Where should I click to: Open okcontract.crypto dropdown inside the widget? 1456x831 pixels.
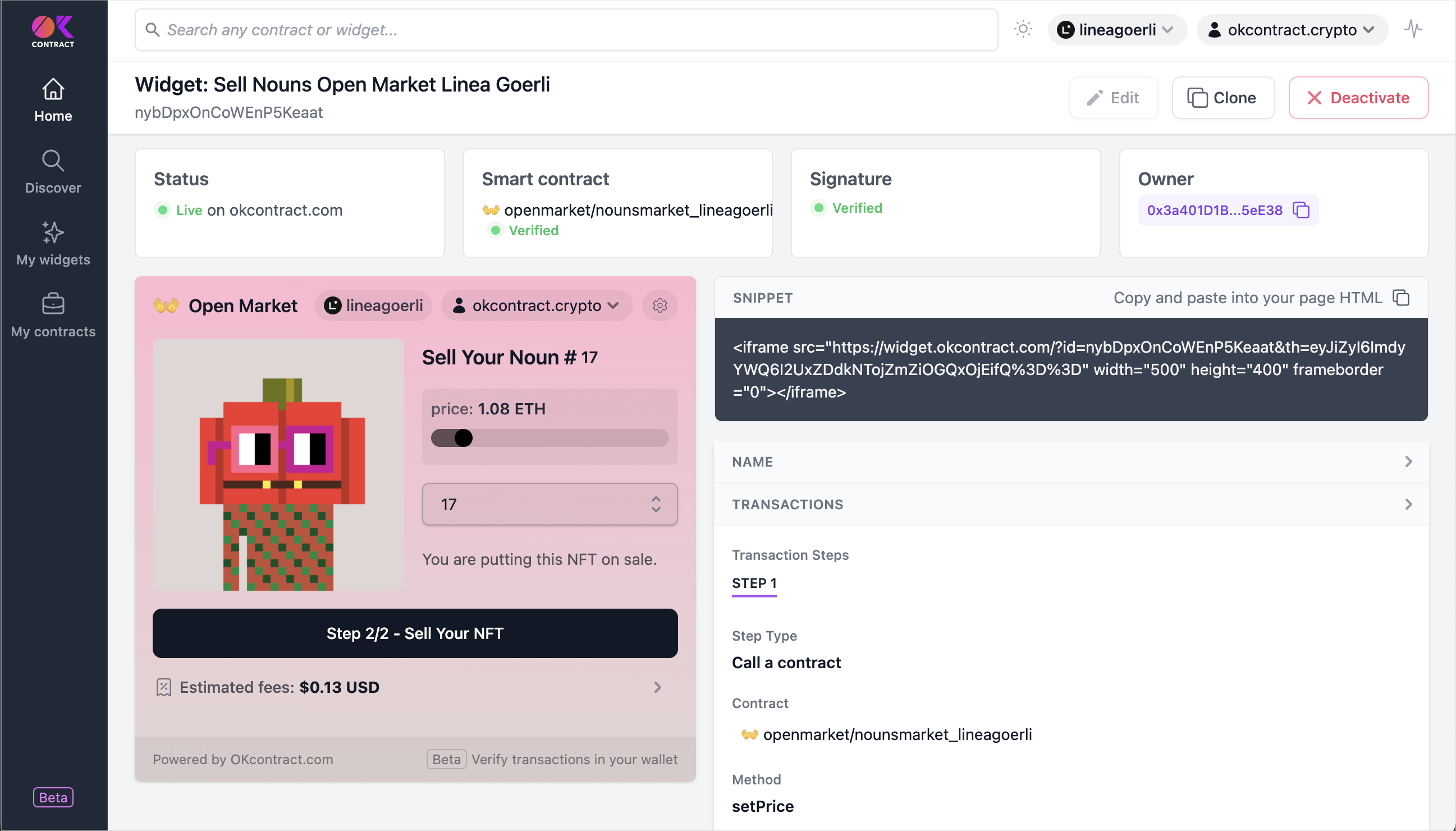536,305
